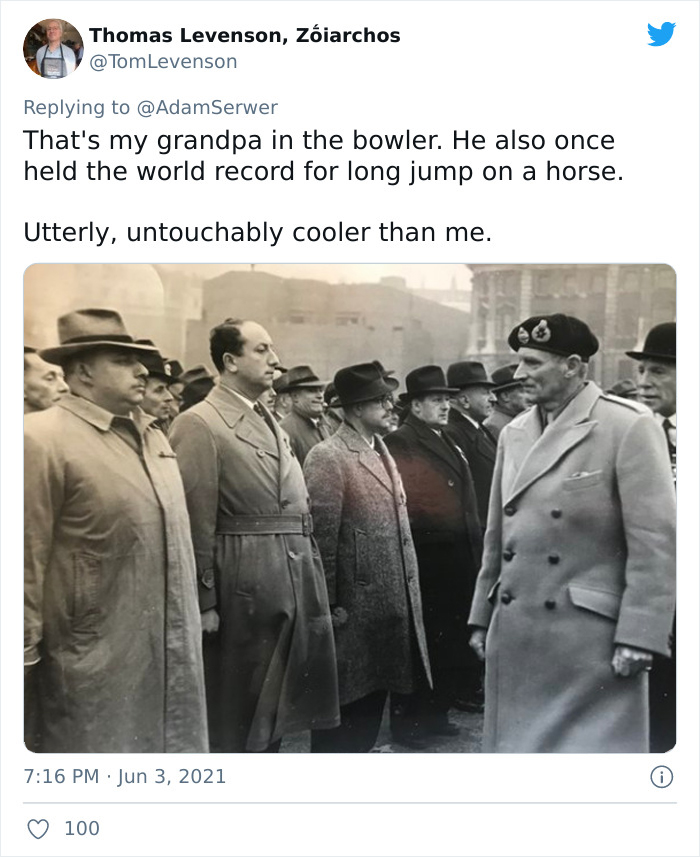Click the heart icon to like the tweet
This screenshot has width=700, height=857.
[39, 828]
